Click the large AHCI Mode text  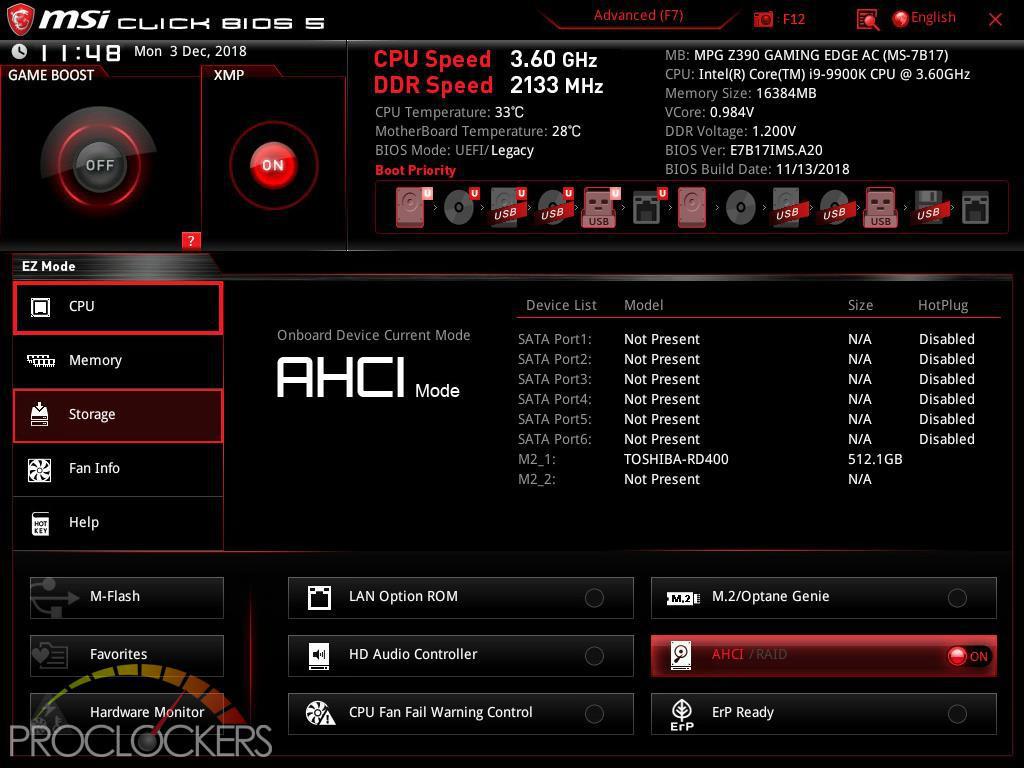[368, 378]
